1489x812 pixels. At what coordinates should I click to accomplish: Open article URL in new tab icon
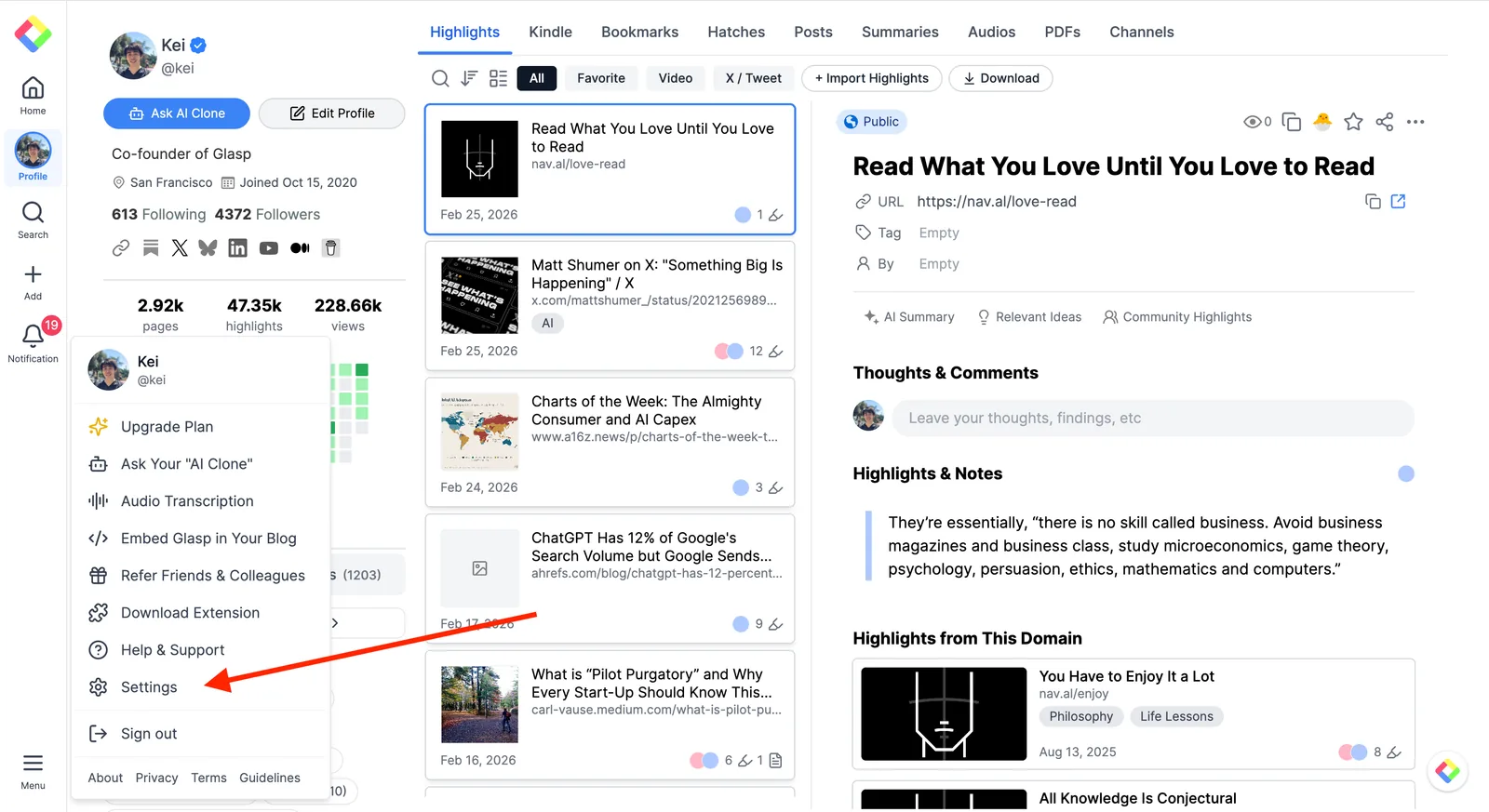click(x=1398, y=201)
